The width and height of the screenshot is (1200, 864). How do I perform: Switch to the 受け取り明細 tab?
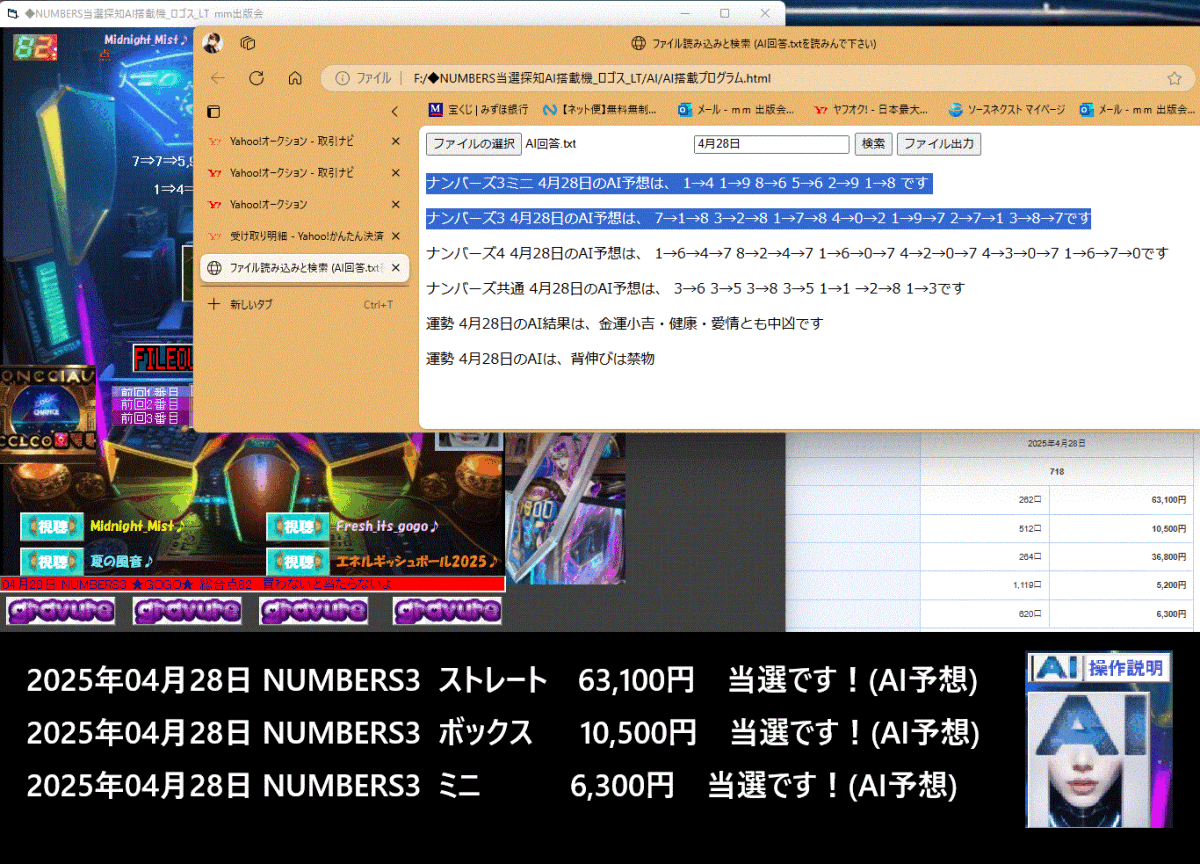(300, 236)
